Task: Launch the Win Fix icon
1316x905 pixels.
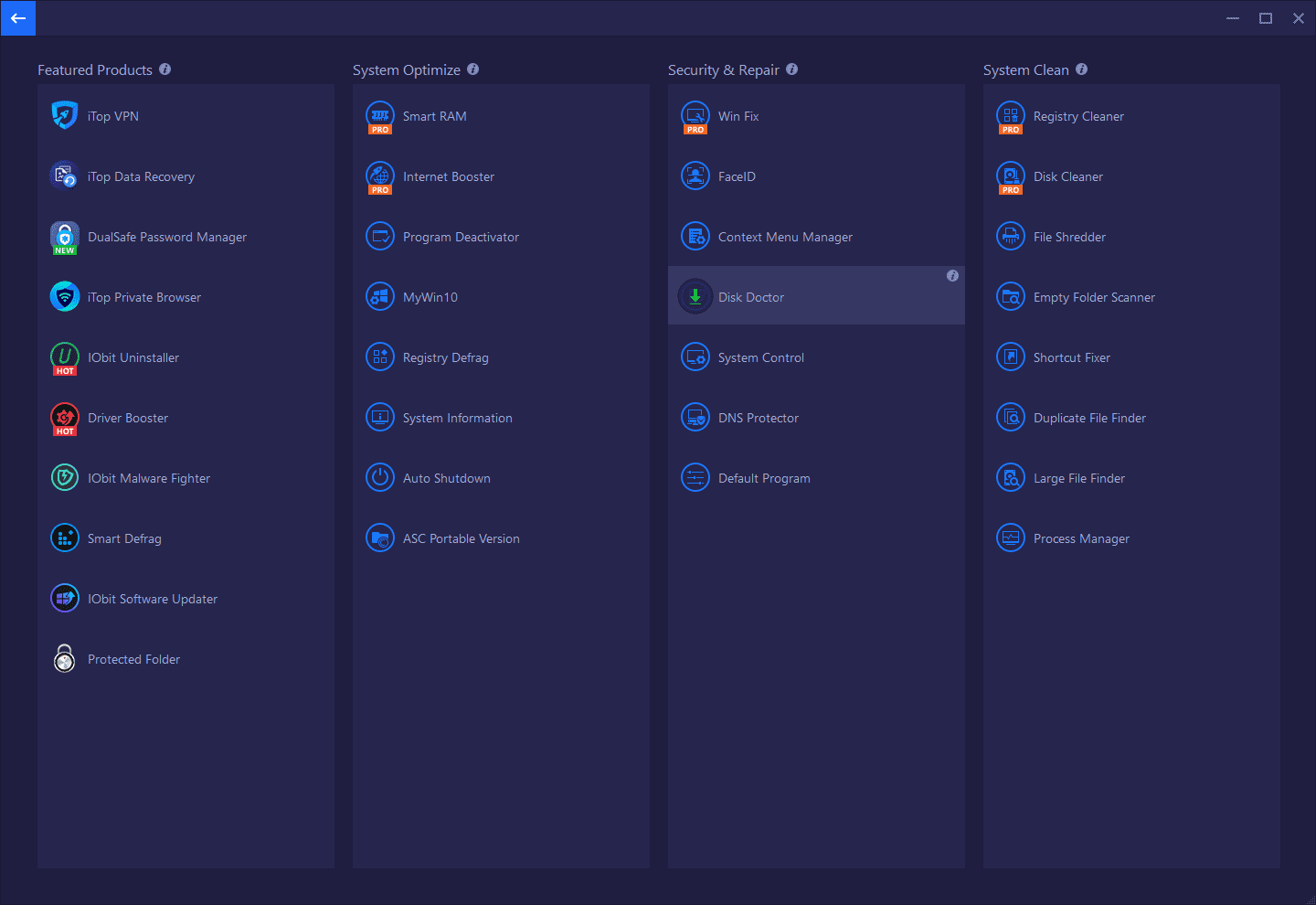Action: pos(695,116)
